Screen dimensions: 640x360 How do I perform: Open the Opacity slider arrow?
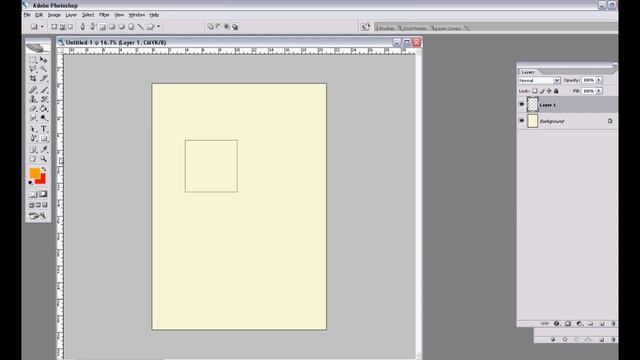coord(599,80)
